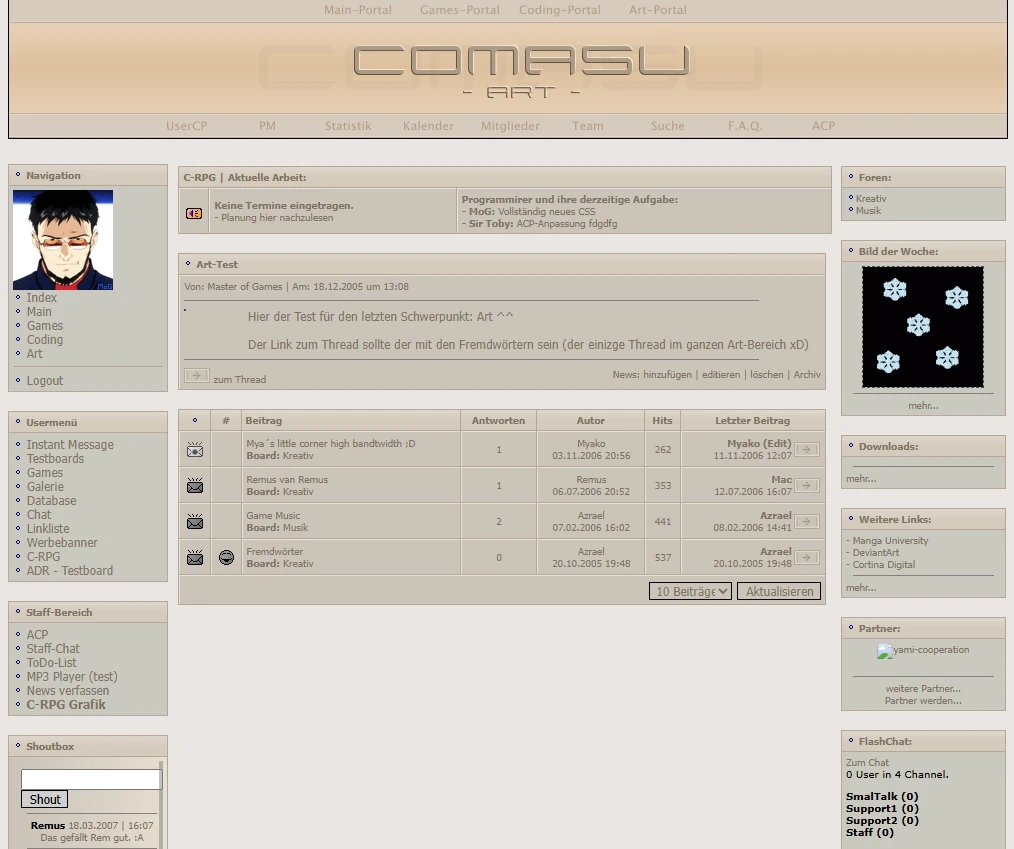Click the smiley icon in Fremdwörter row
This screenshot has height=849, width=1014.
click(226, 557)
